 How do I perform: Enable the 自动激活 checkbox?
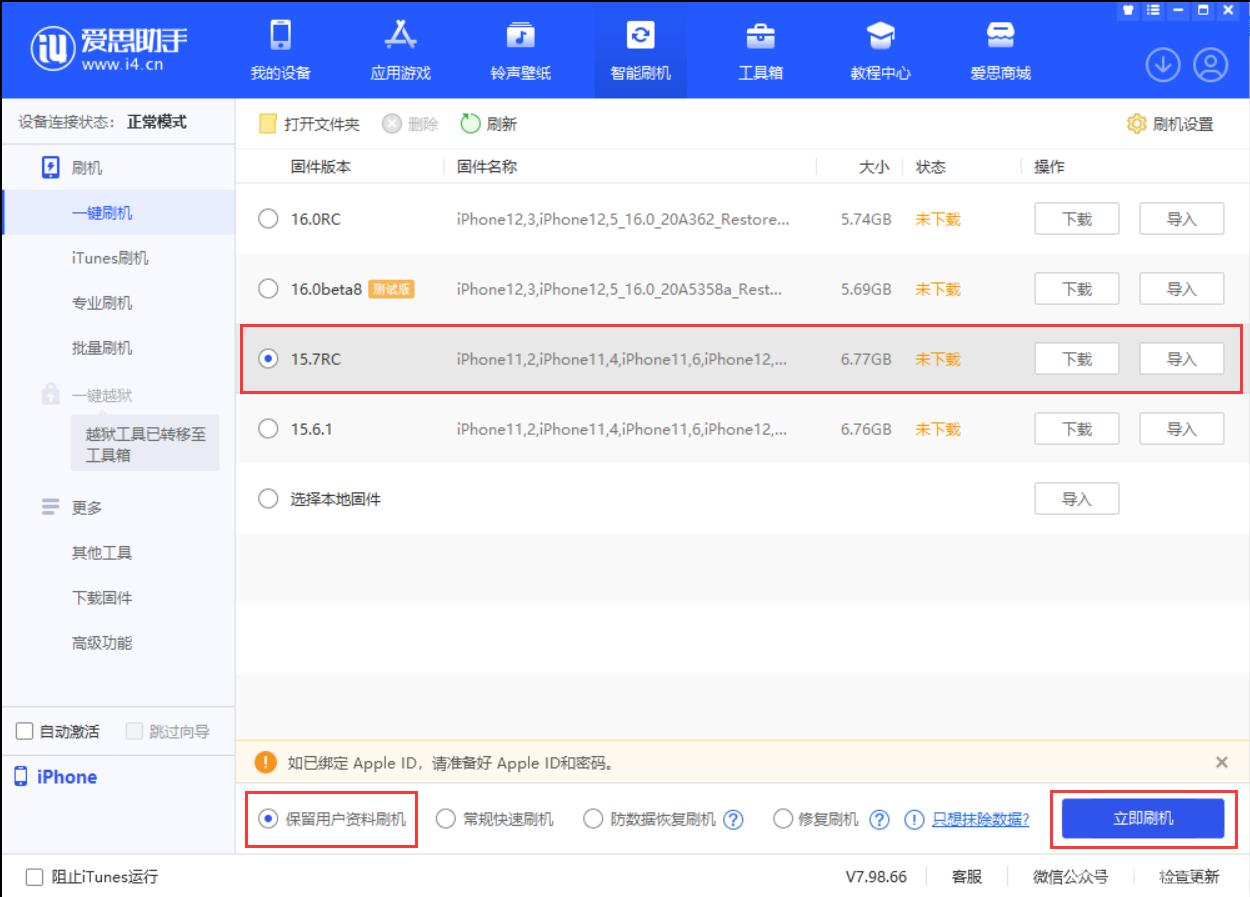coord(24,731)
